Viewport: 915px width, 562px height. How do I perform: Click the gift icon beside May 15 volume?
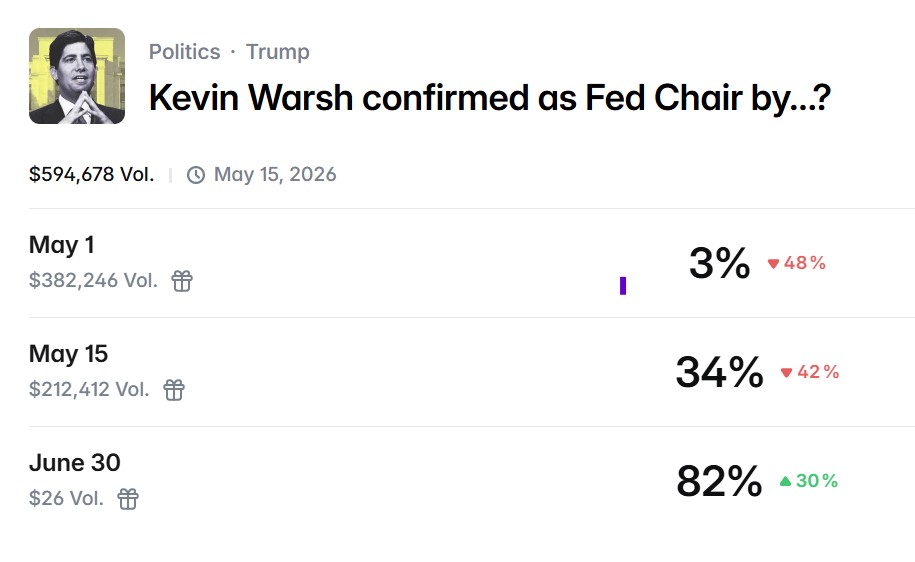click(x=174, y=390)
